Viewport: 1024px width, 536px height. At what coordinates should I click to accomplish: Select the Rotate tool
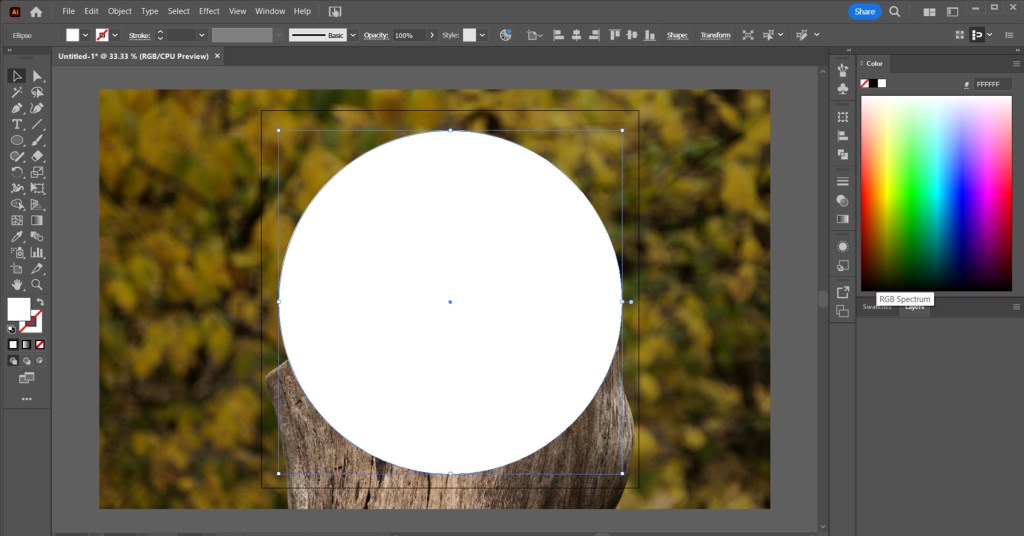[x=17, y=172]
